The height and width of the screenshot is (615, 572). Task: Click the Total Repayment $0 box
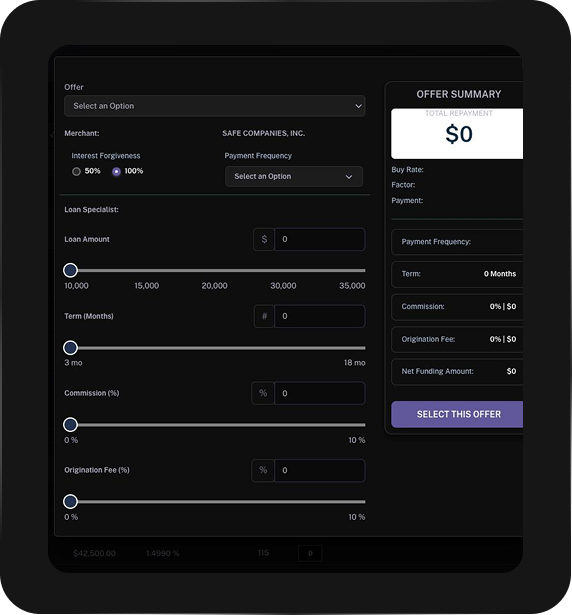(x=457, y=134)
